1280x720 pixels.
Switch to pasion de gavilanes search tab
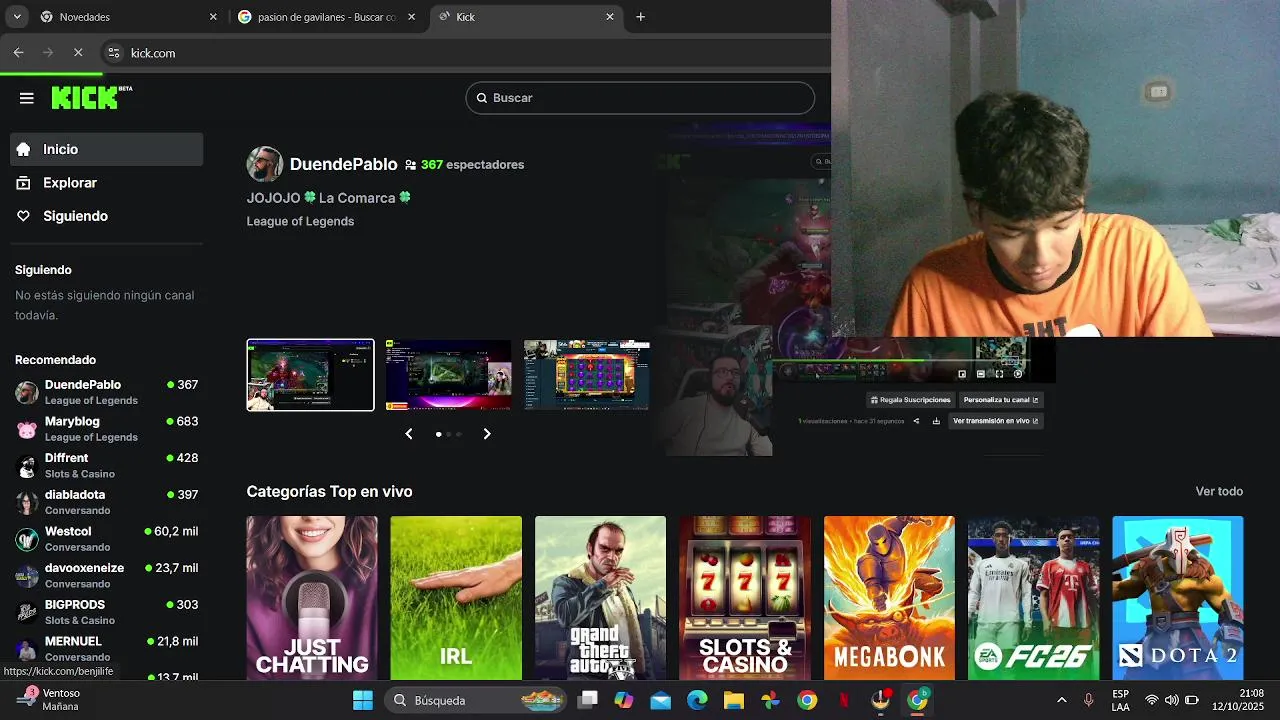326,17
